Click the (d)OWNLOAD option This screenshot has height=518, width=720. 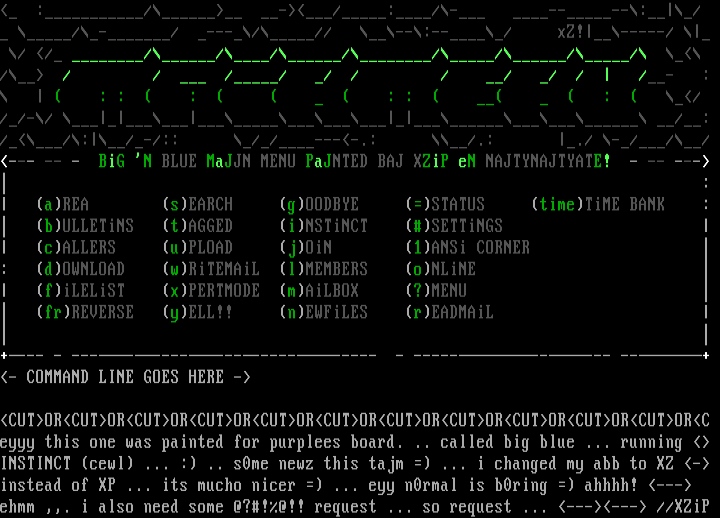pos(80,269)
